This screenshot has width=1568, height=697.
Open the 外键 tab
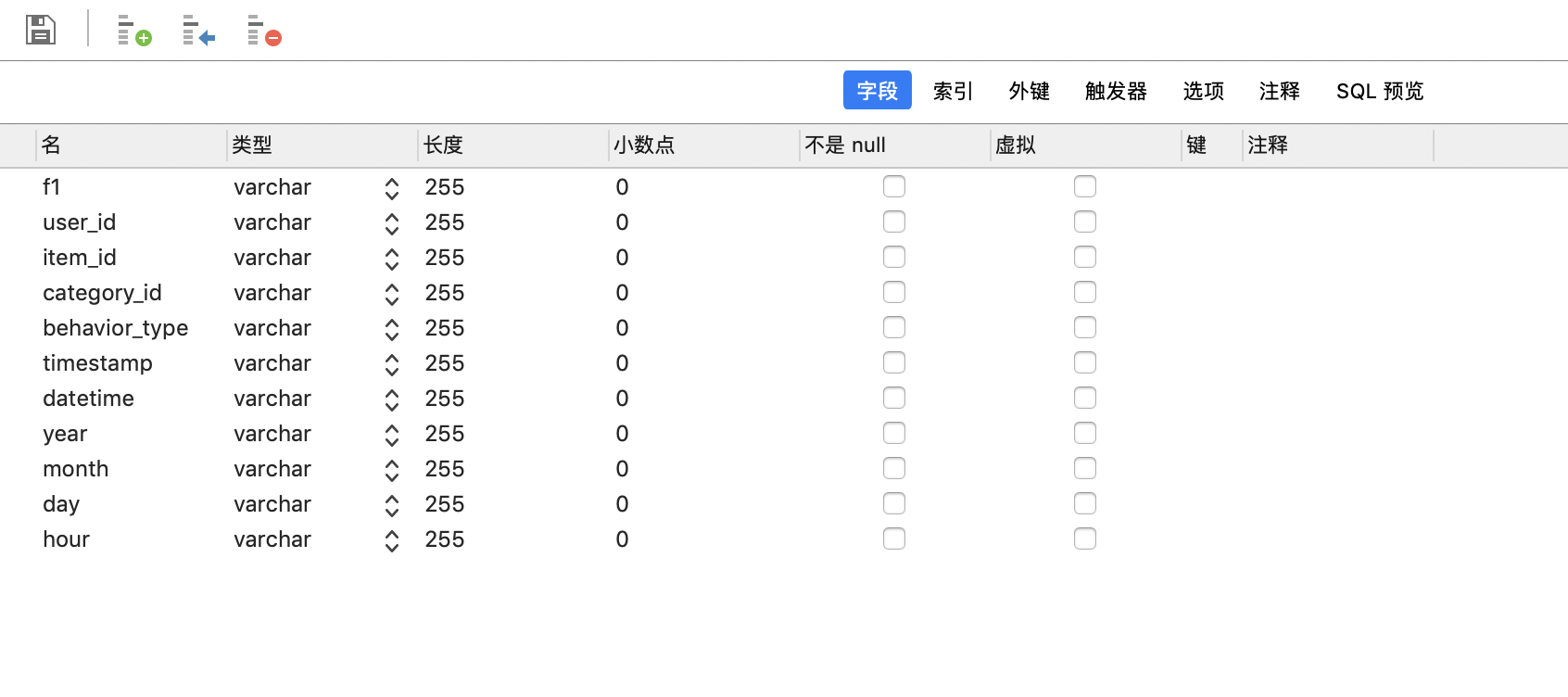1029,91
